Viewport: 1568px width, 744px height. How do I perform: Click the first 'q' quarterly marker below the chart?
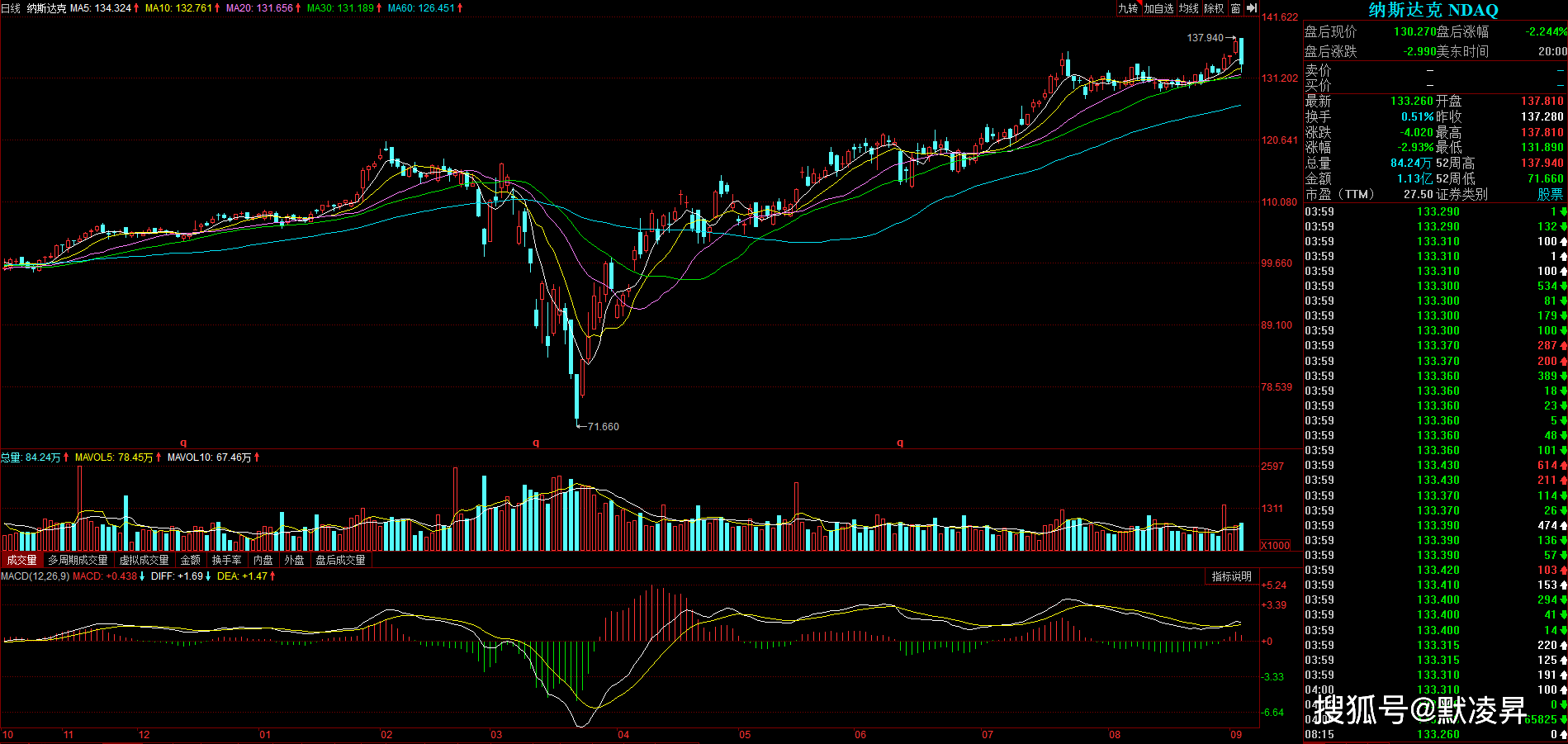[183, 443]
